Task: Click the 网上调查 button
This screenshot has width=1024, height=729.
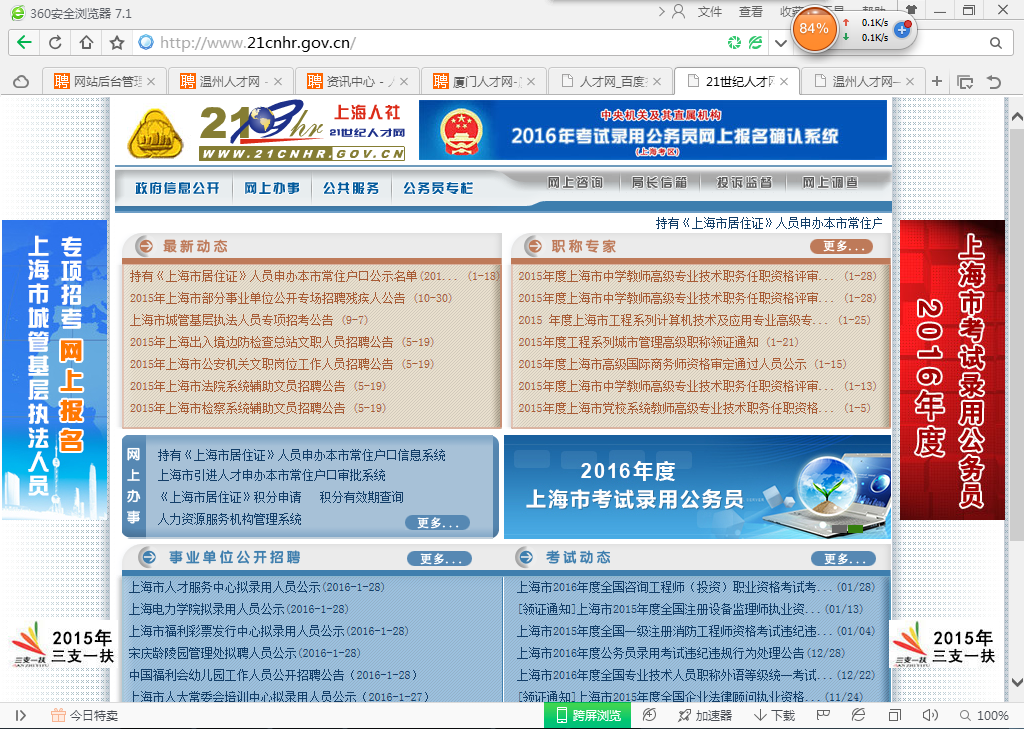Action: click(x=830, y=182)
